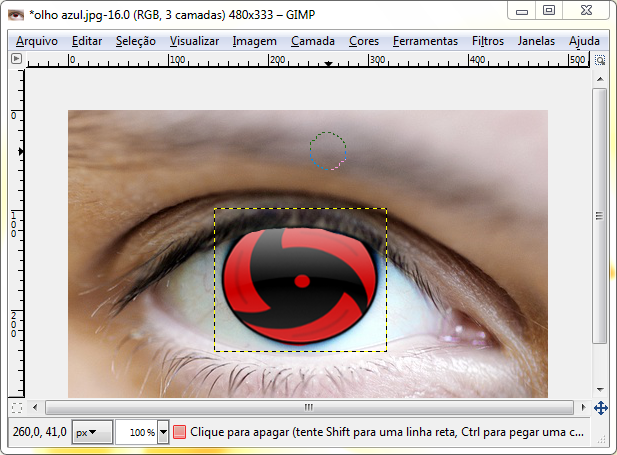Click the image menu arrow button by ruler

[16, 59]
